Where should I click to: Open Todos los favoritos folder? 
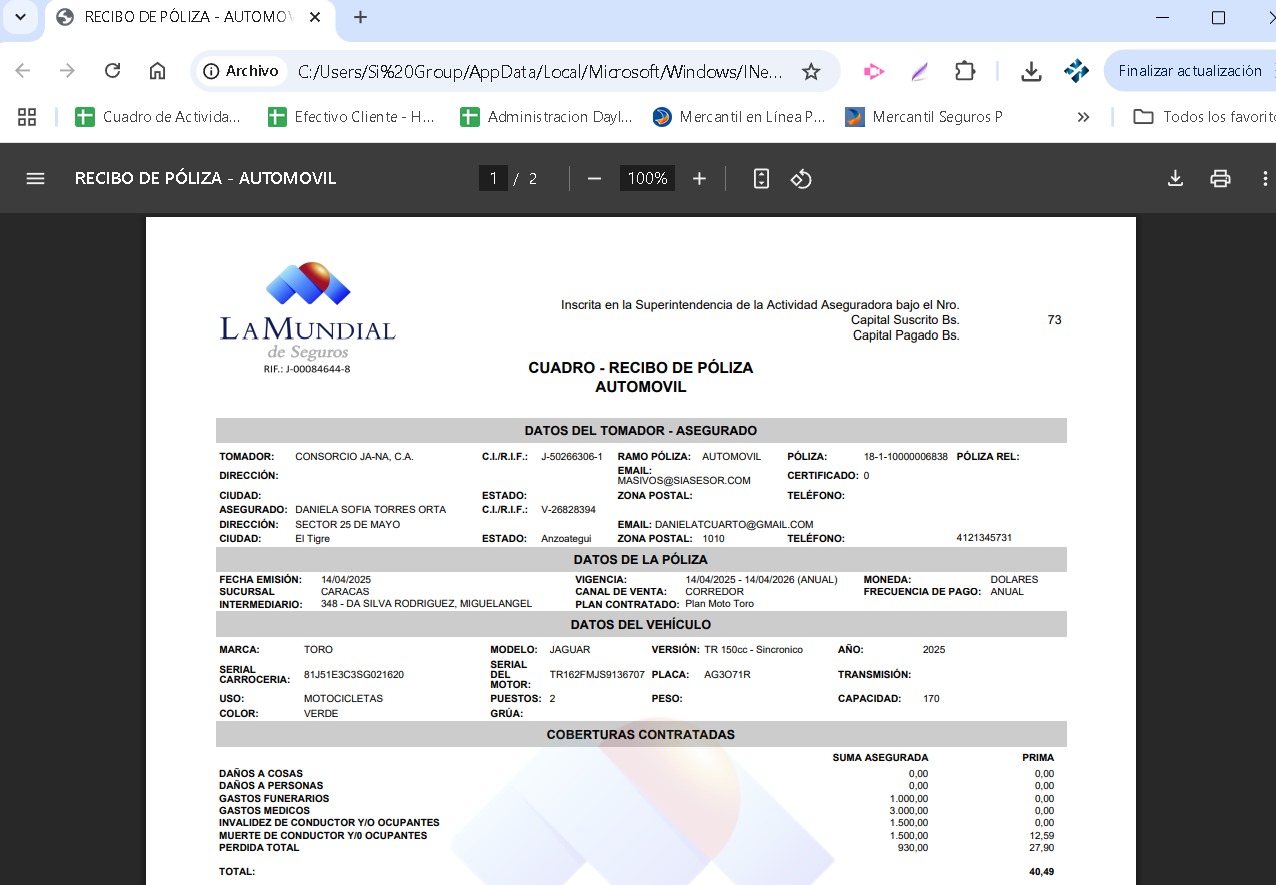click(x=1204, y=117)
